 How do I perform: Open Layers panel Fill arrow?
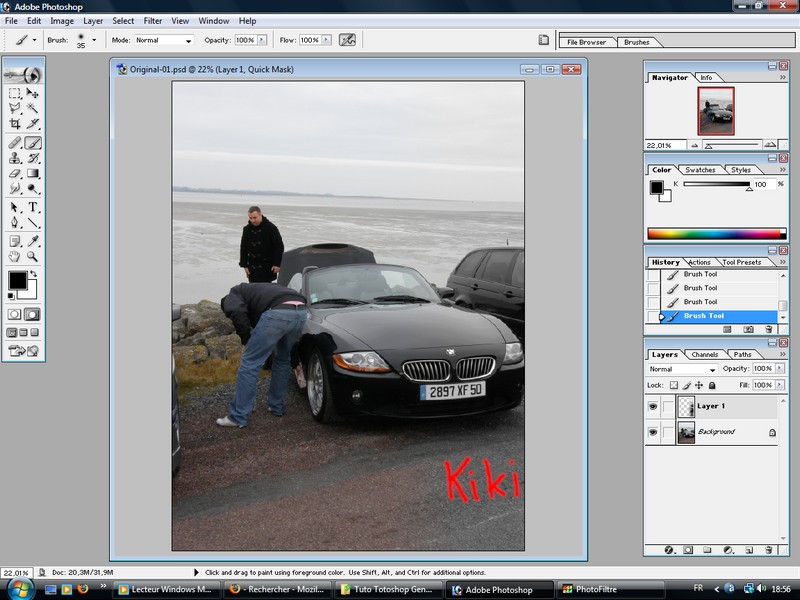pyautogui.click(x=780, y=385)
